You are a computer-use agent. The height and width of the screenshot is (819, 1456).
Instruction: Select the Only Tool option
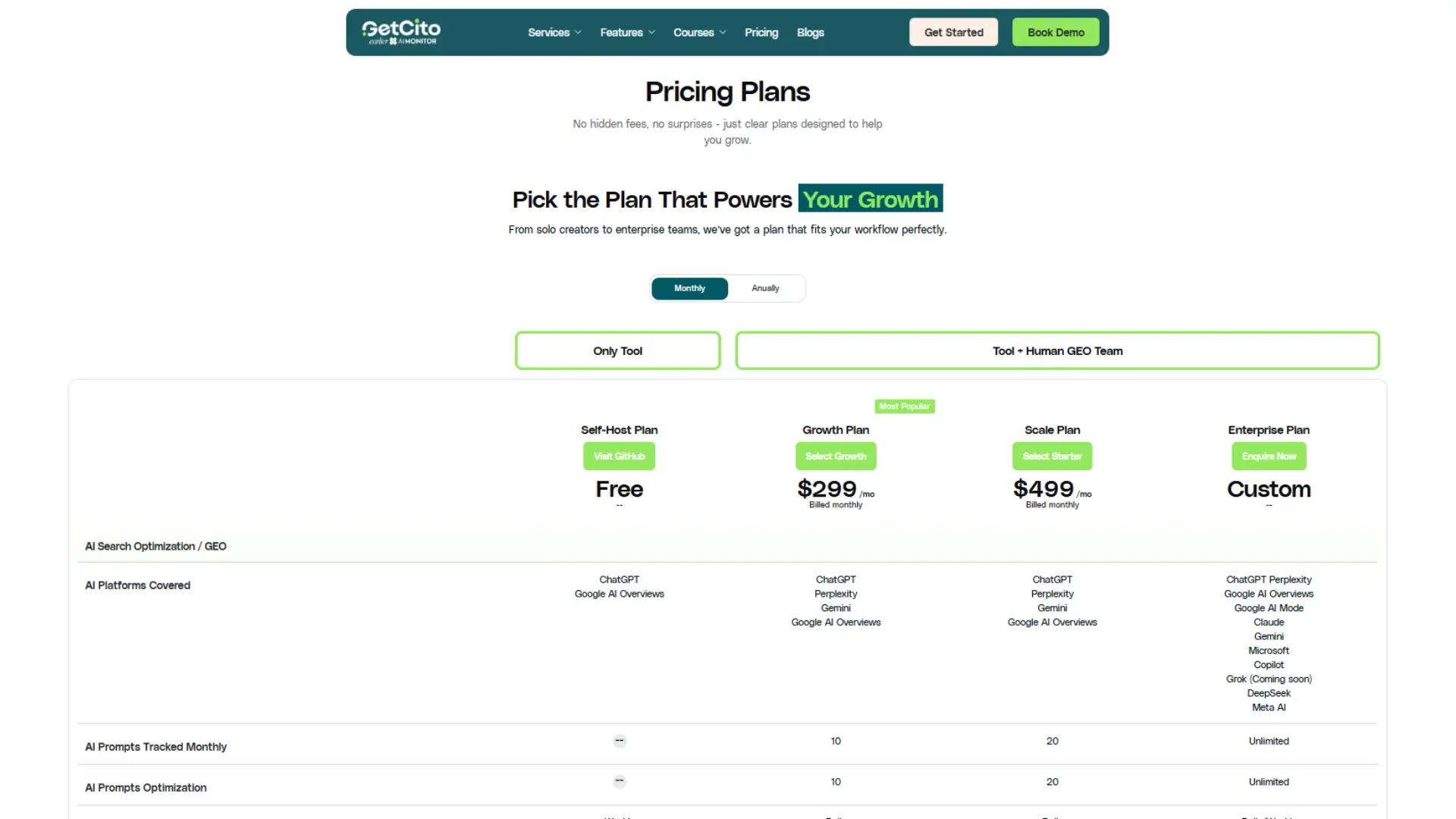coord(617,350)
